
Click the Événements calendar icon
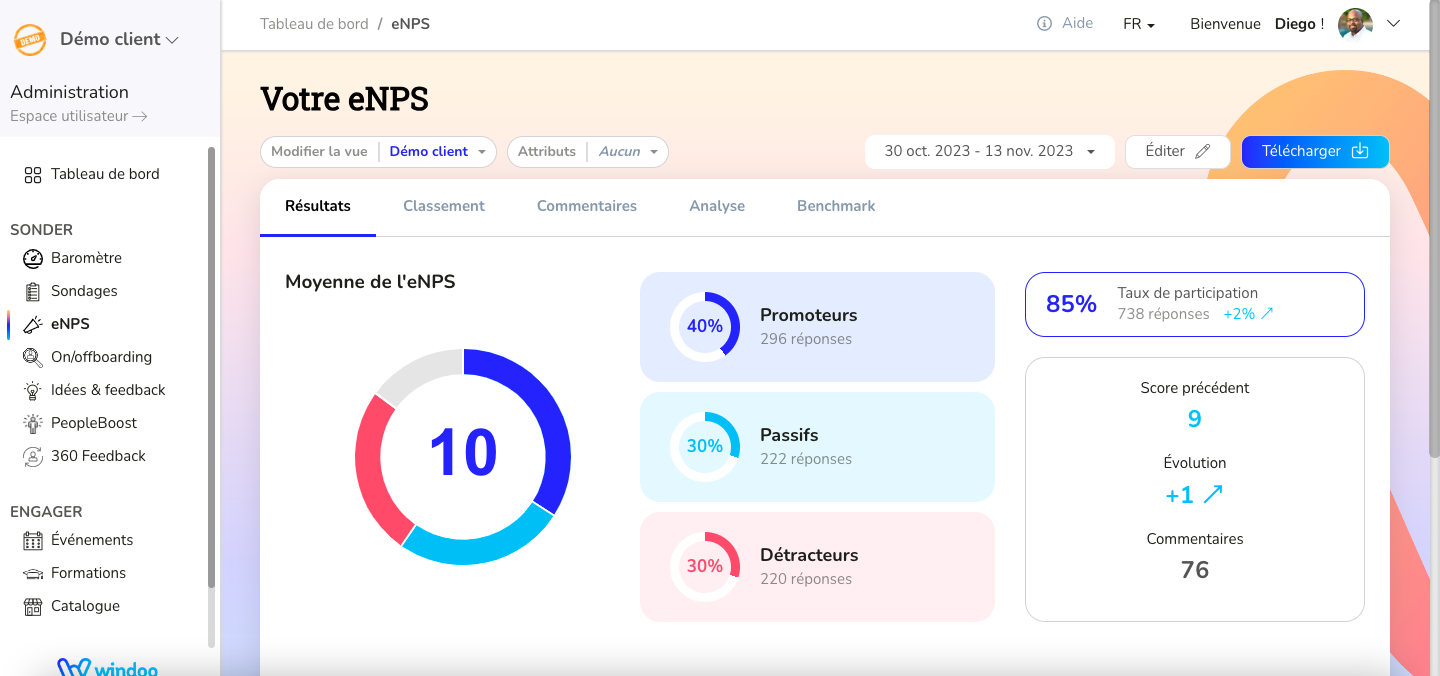point(33,540)
